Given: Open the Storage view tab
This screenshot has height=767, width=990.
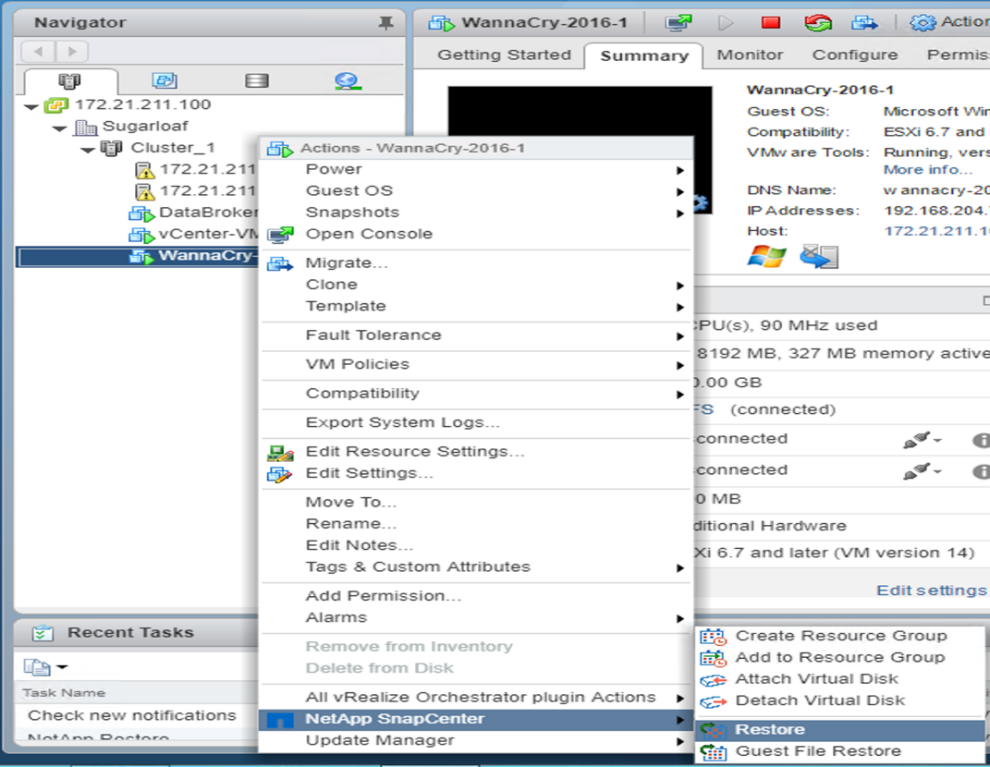Looking at the screenshot, I should (x=256, y=81).
